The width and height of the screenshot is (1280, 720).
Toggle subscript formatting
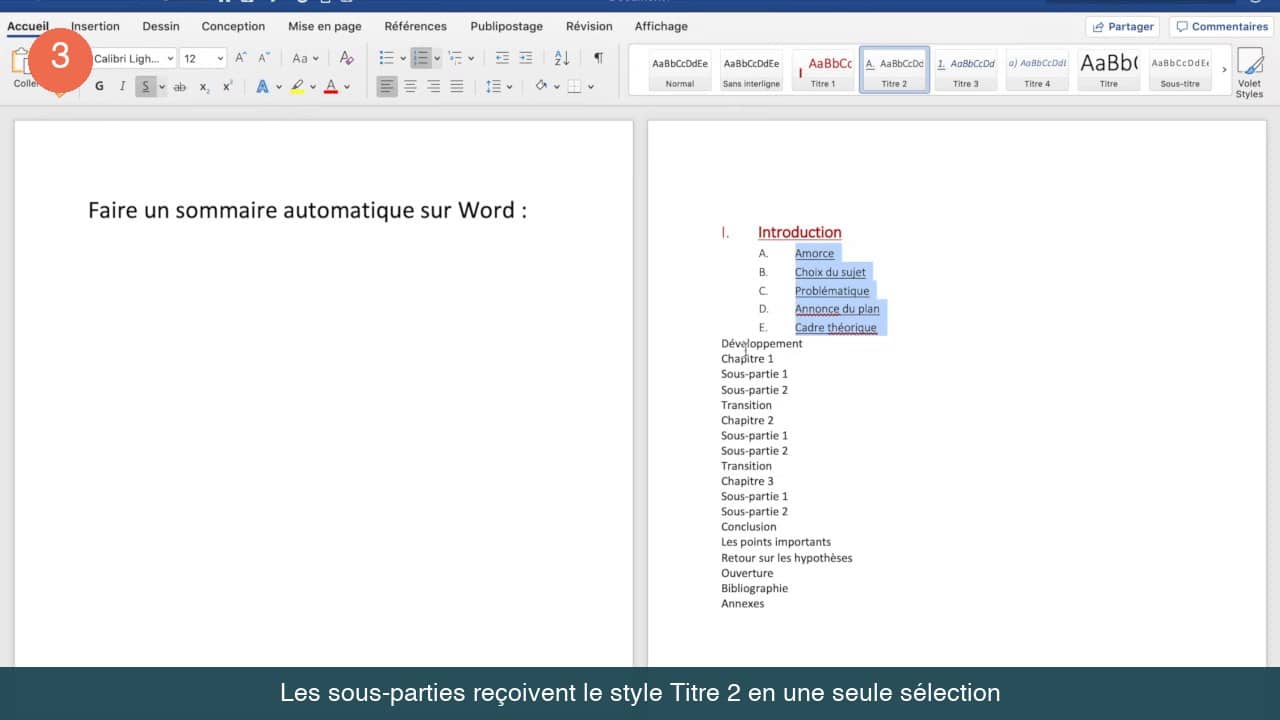click(x=204, y=87)
